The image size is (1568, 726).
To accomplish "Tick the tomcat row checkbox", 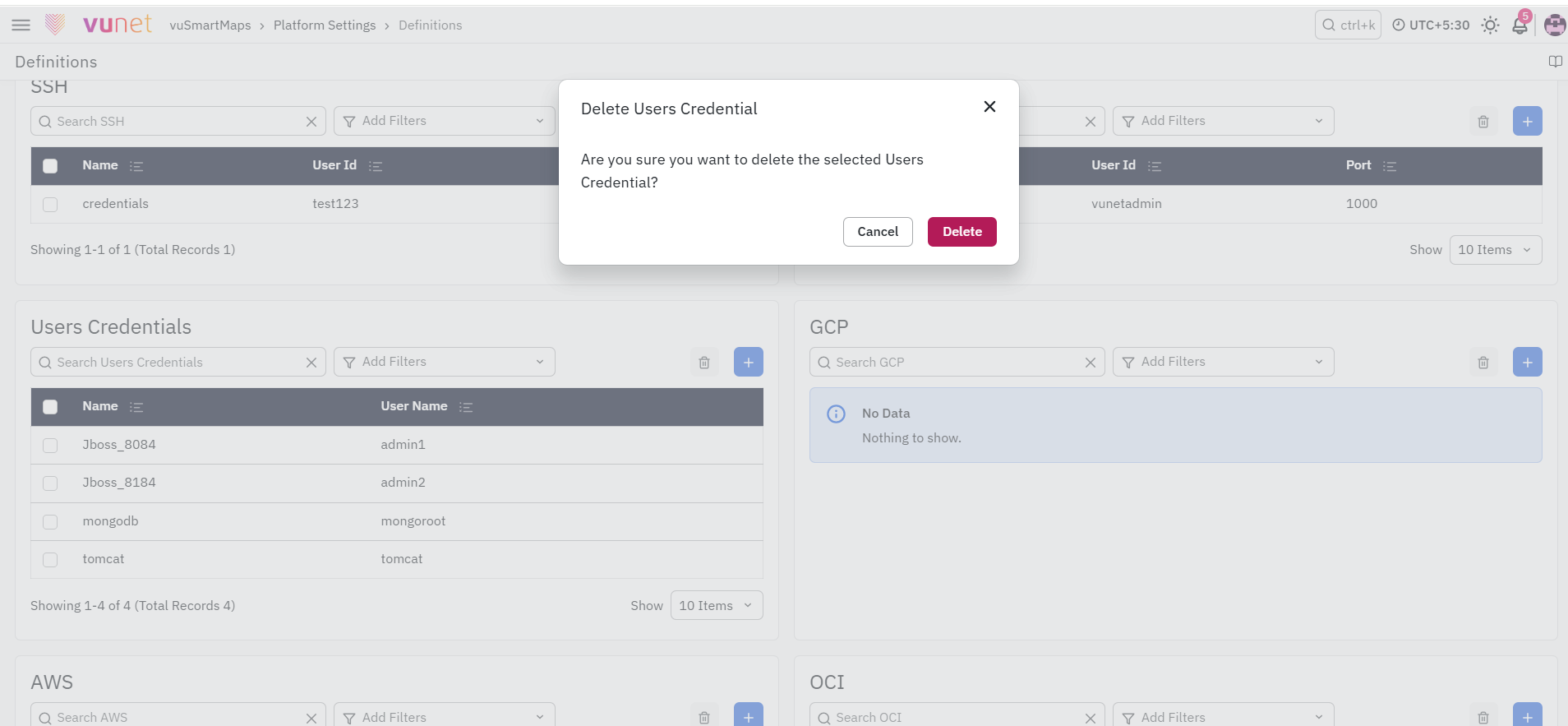I will [x=50, y=560].
